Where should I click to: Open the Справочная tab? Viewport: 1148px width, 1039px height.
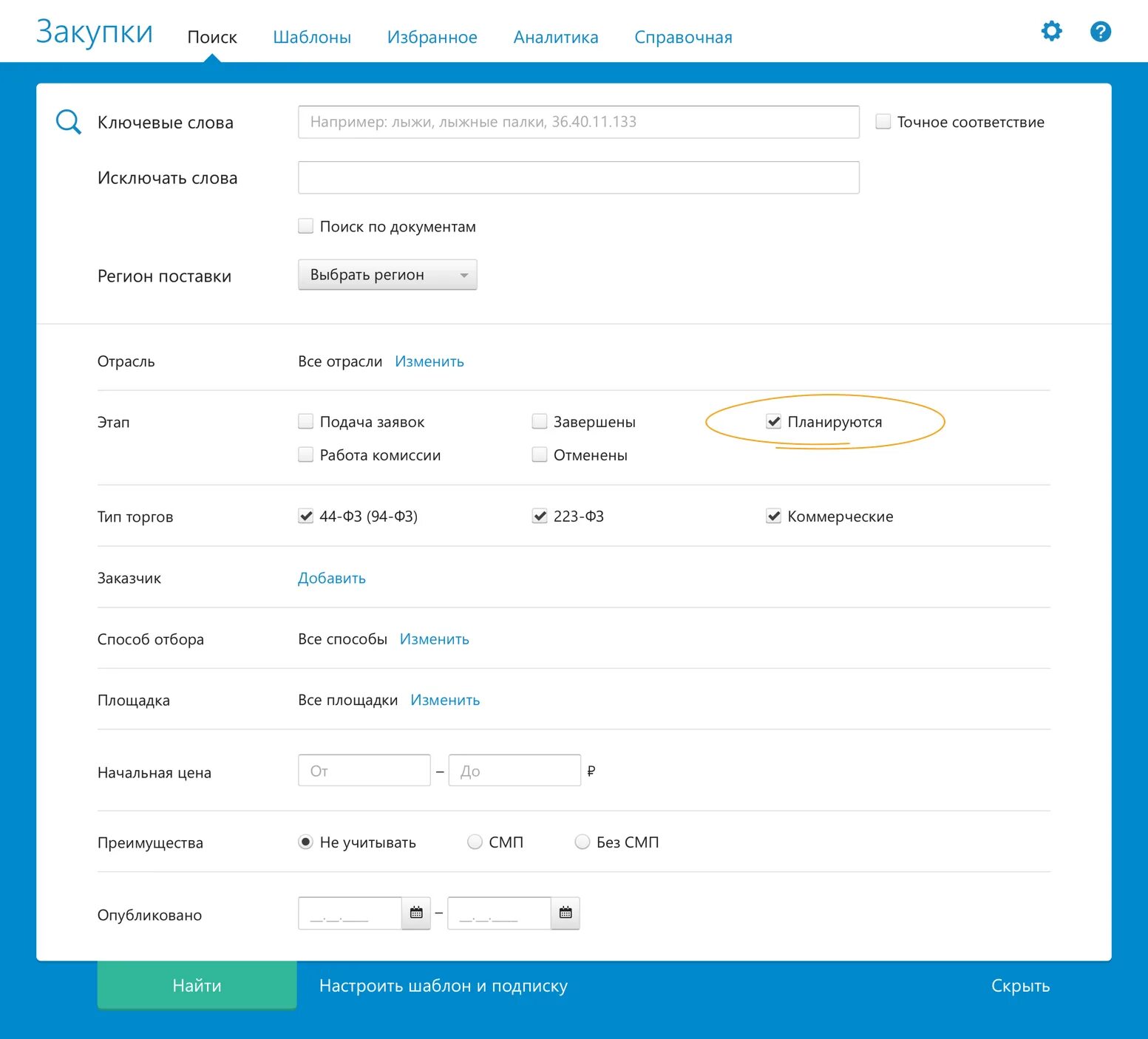(683, 38)
